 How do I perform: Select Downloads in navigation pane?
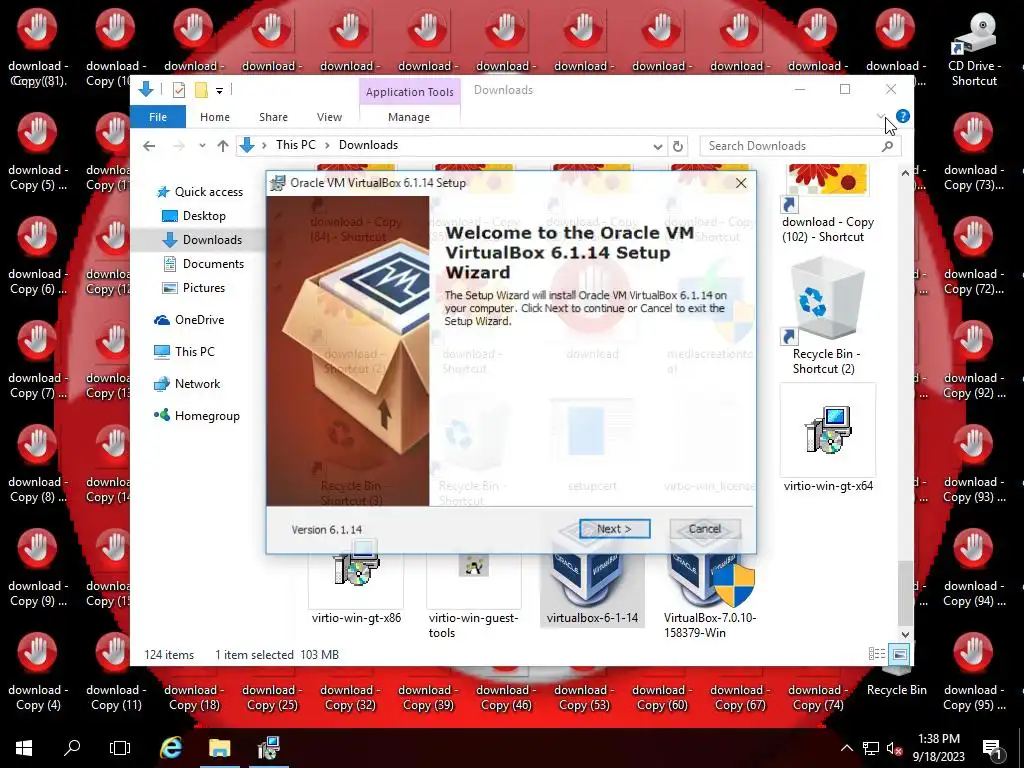tap(212, 240)
